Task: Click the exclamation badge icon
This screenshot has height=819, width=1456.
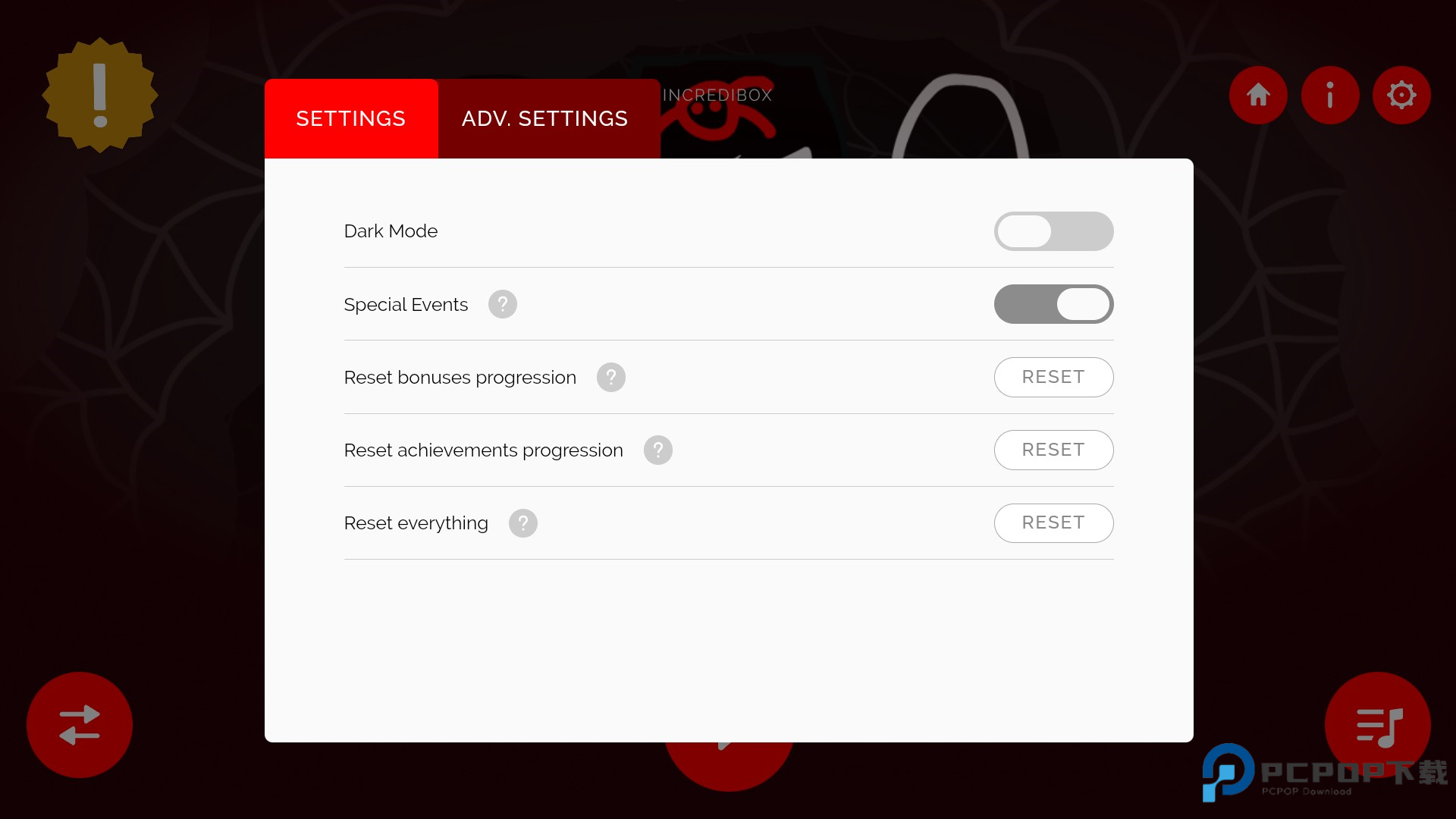Action: 100,96
